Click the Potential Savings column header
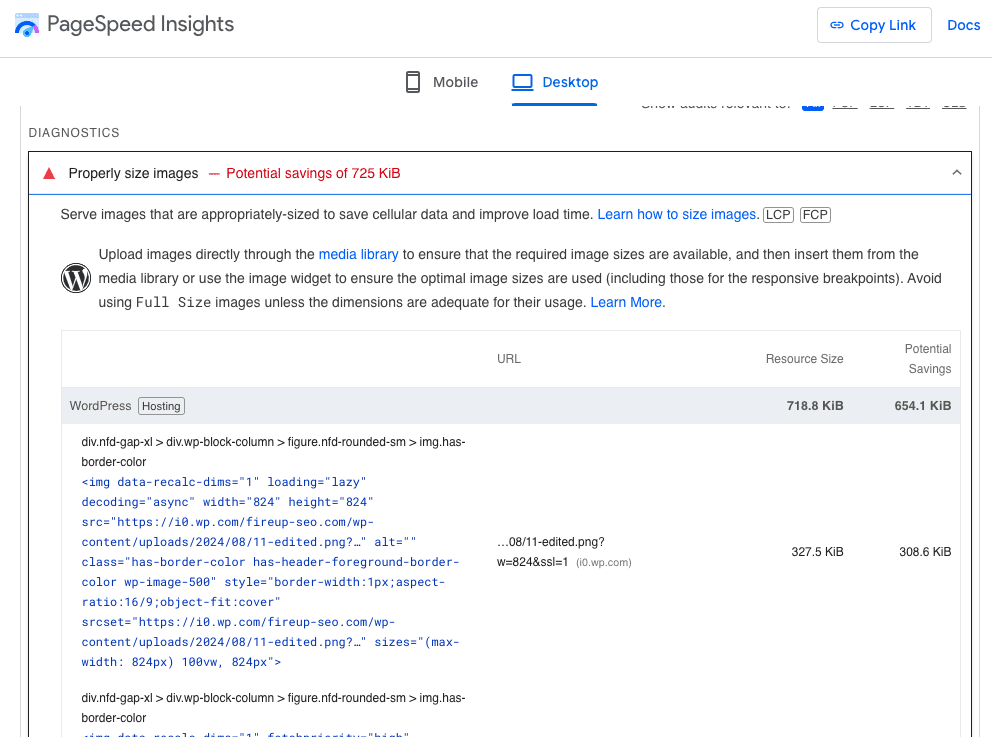Viewport: 992px width, 737px height. pos(927,359)
